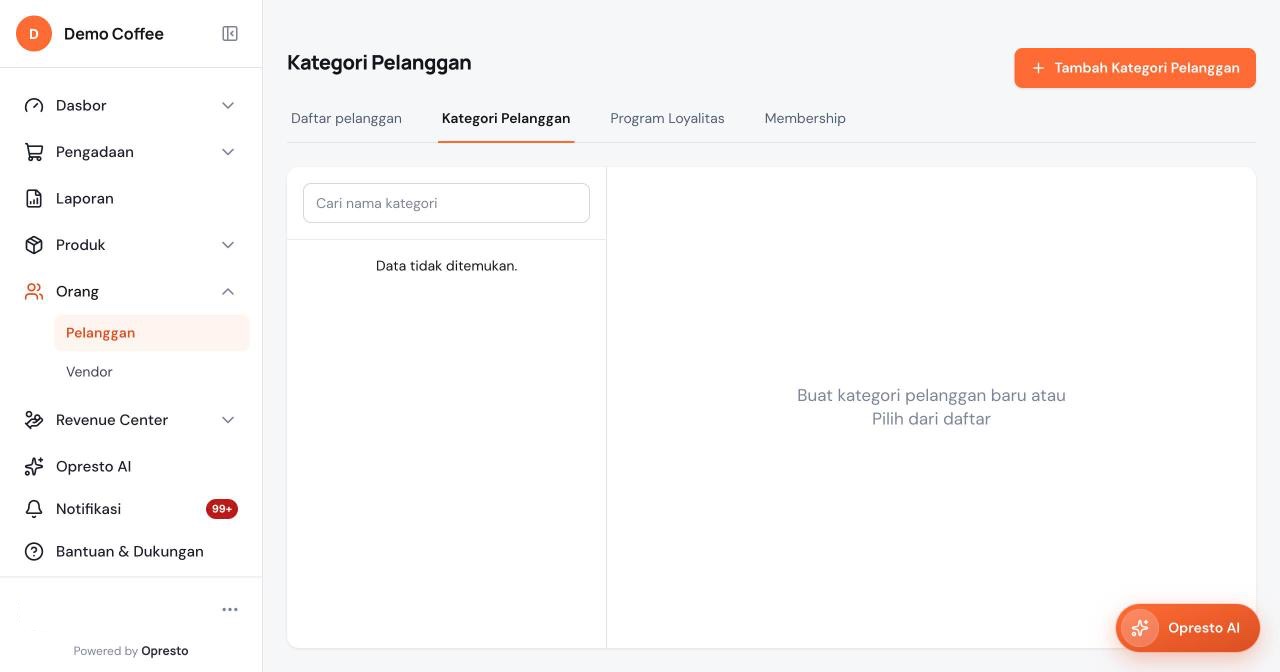
Task: Go to the Membership tab
Action: click(x=805, y=118)
